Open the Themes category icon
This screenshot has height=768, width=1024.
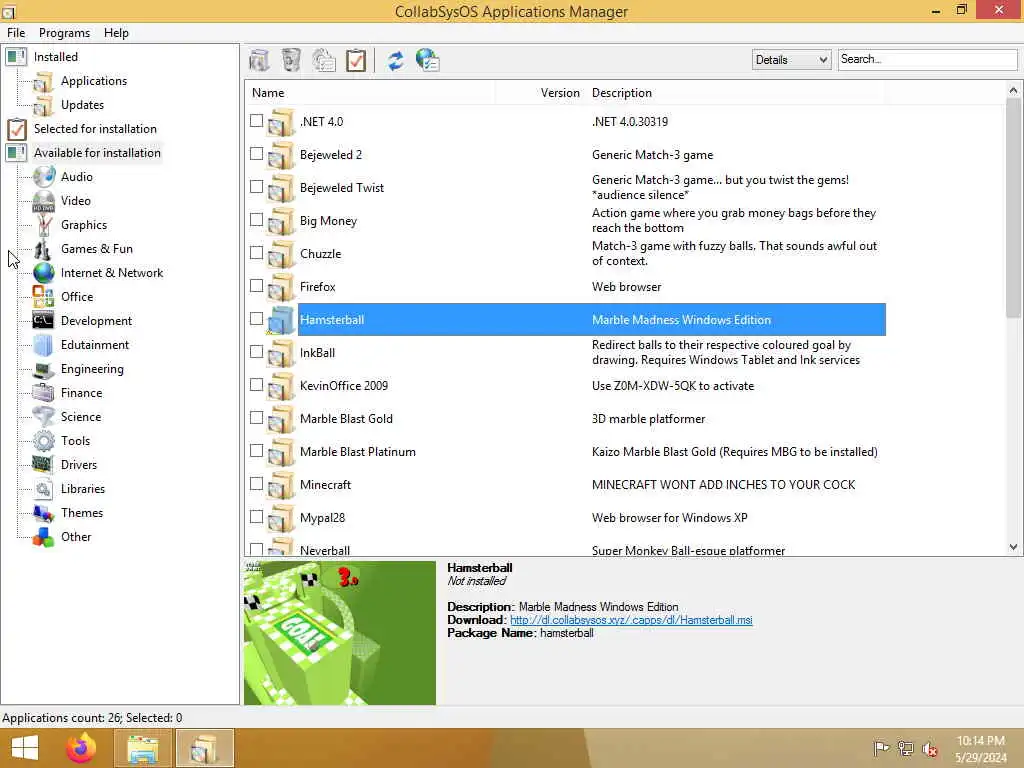click(x=44, y=513)
